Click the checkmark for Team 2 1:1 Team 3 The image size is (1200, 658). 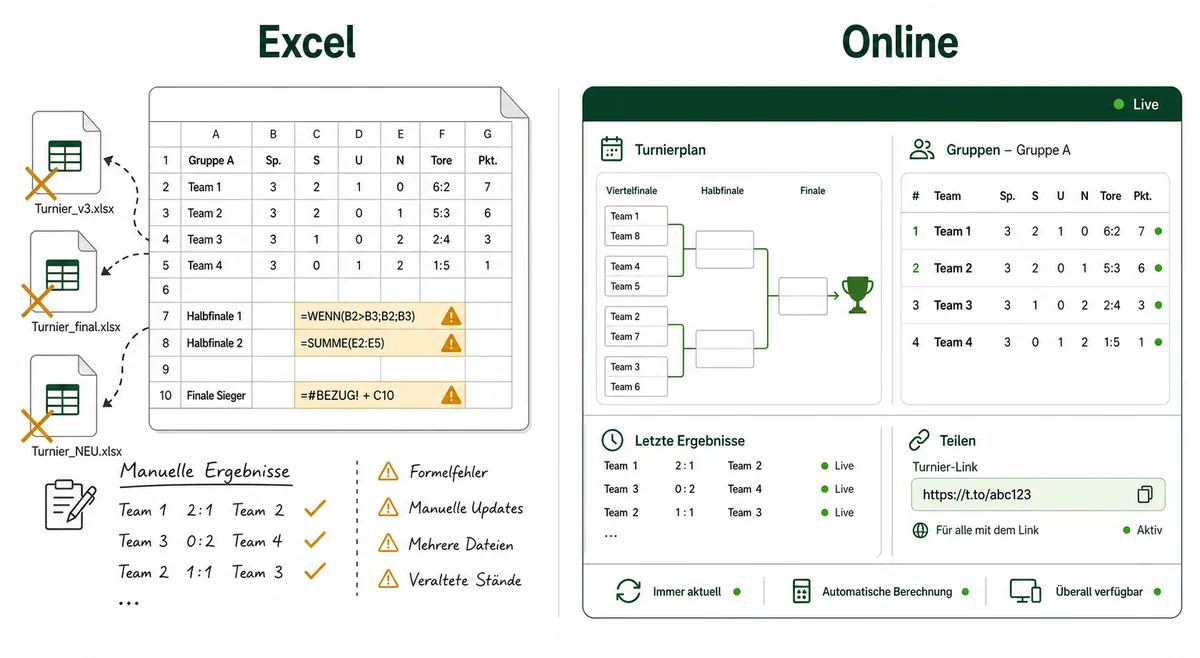[x=315, y=571]
